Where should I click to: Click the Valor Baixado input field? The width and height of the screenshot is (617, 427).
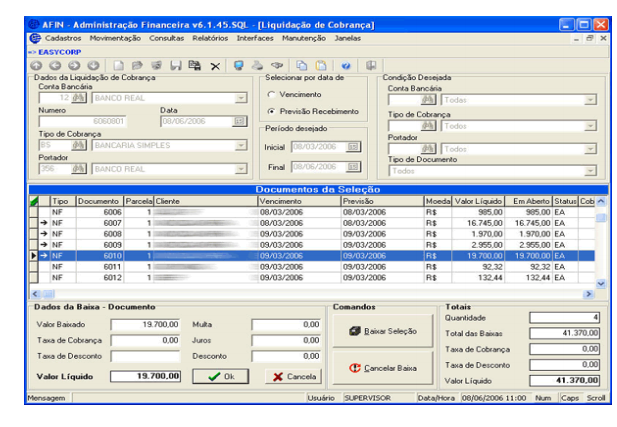[146, 324]
